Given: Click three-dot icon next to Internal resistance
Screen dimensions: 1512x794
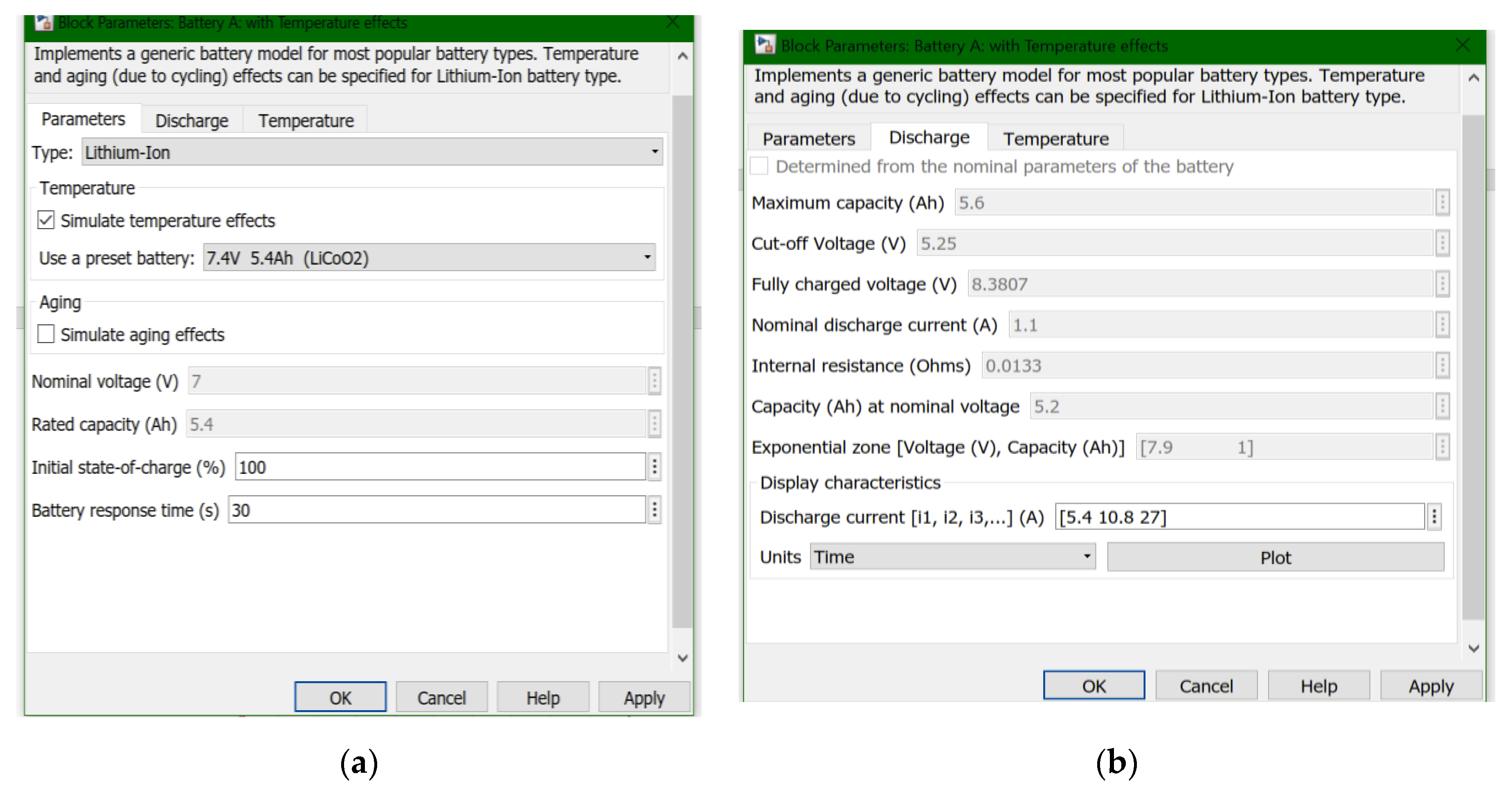Looking at the screenshot, I should [x=1442, y=366].
